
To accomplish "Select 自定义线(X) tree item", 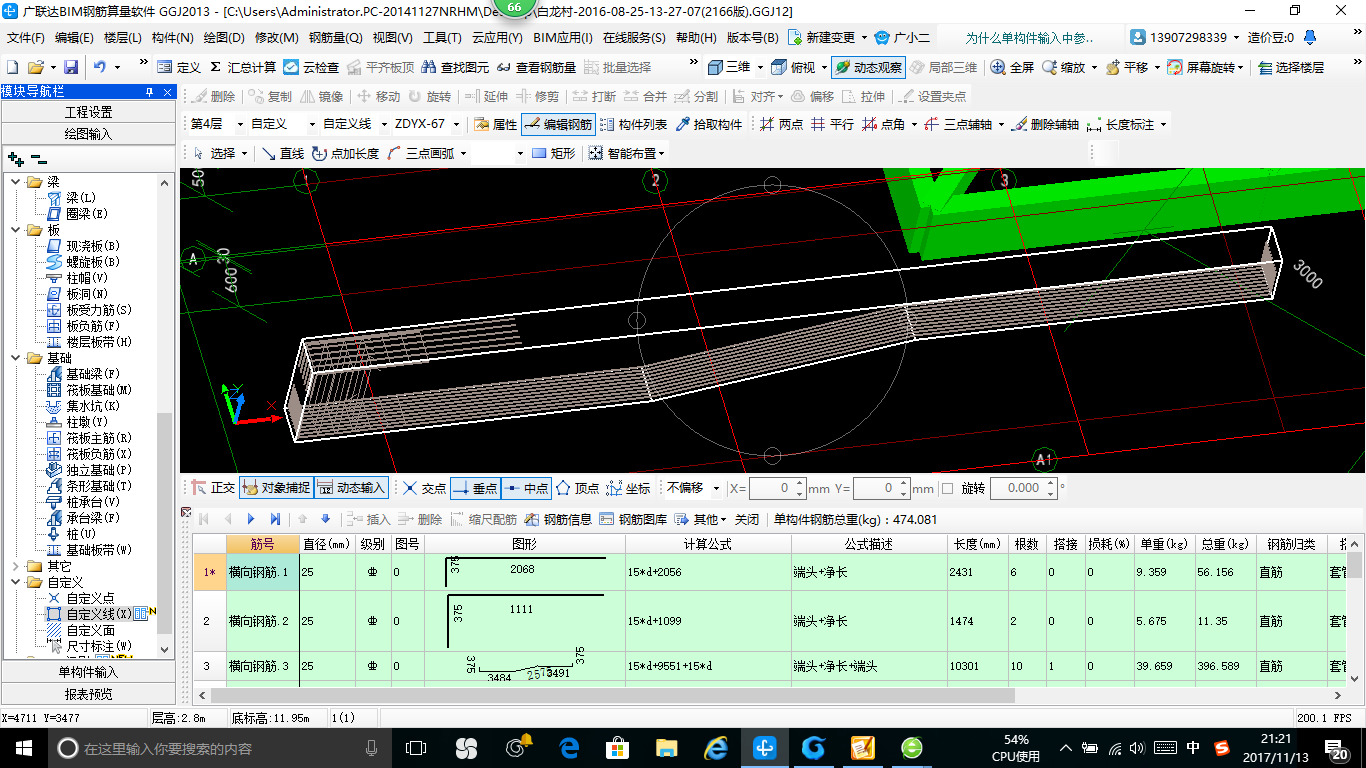I will [98, 613].
